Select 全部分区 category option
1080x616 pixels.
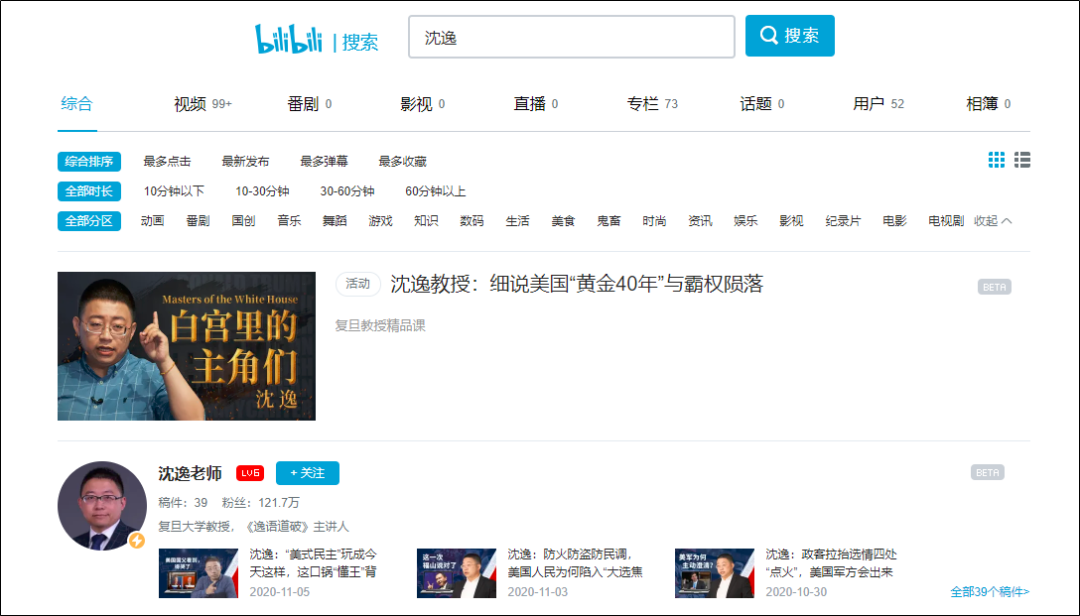(89, 221)
